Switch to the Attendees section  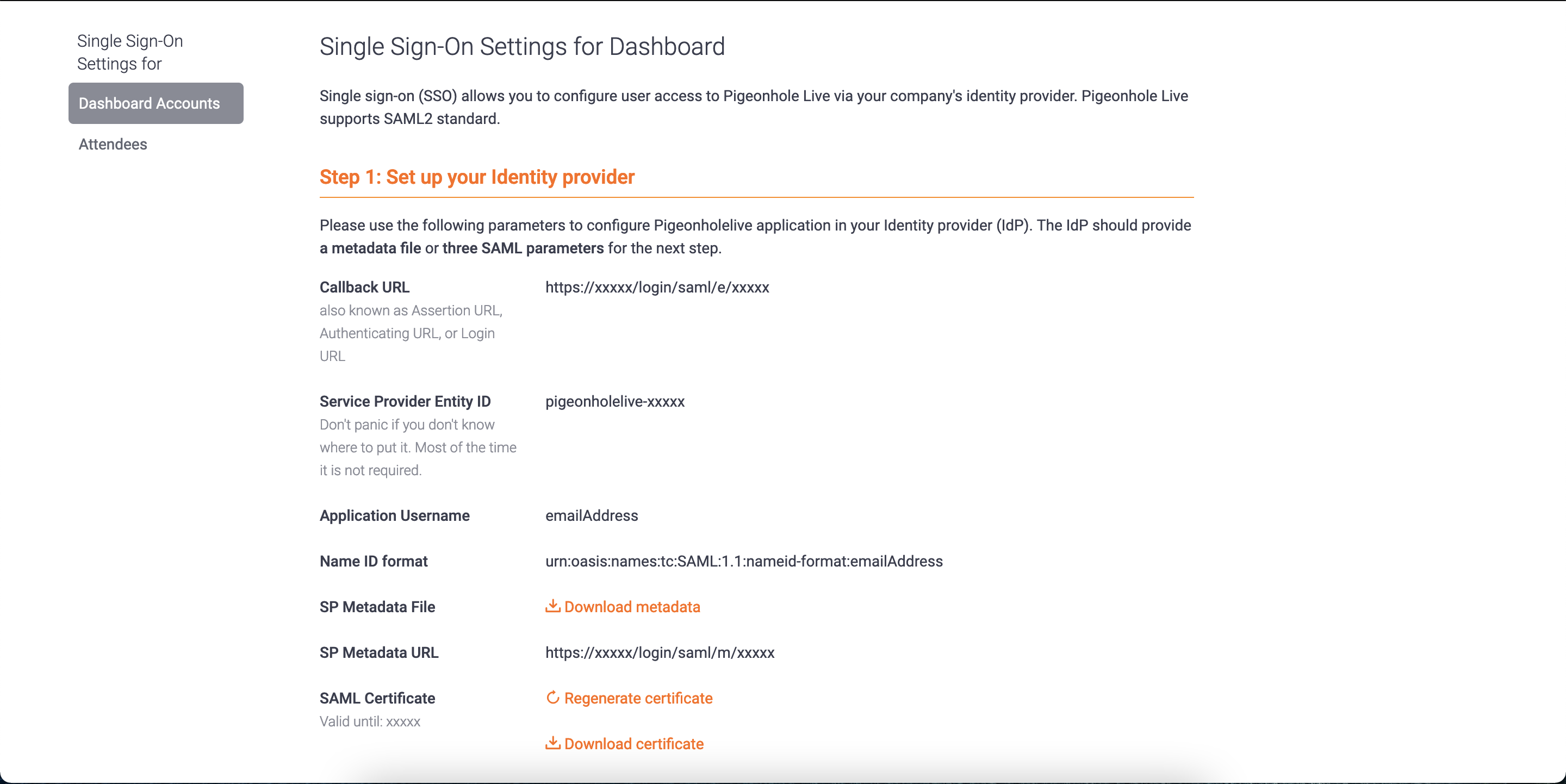pyautogui.click(x=112, y=144)
